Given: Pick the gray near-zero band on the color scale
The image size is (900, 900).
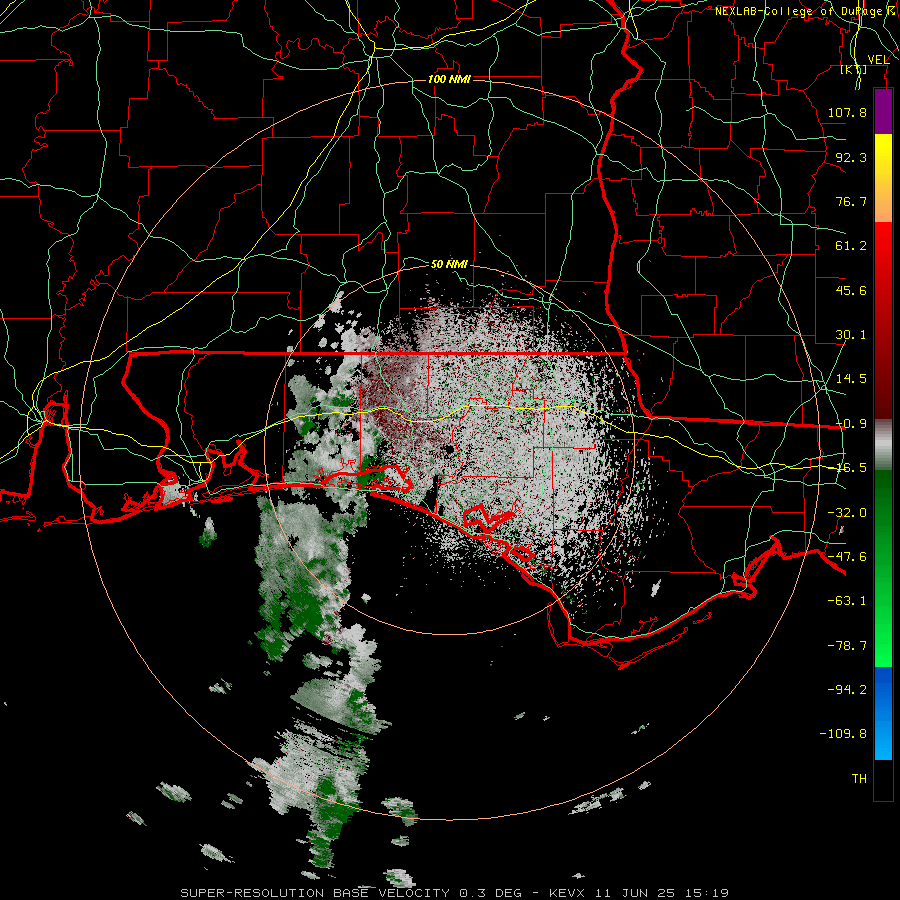Looking at the screenshot, I should 883,445.
